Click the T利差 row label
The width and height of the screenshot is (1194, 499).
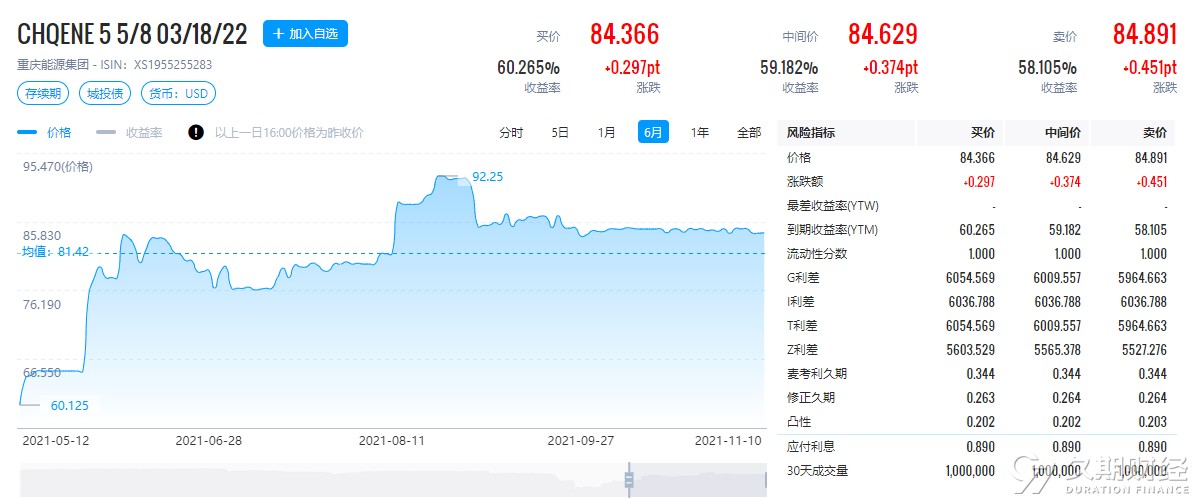coord(802,325)
